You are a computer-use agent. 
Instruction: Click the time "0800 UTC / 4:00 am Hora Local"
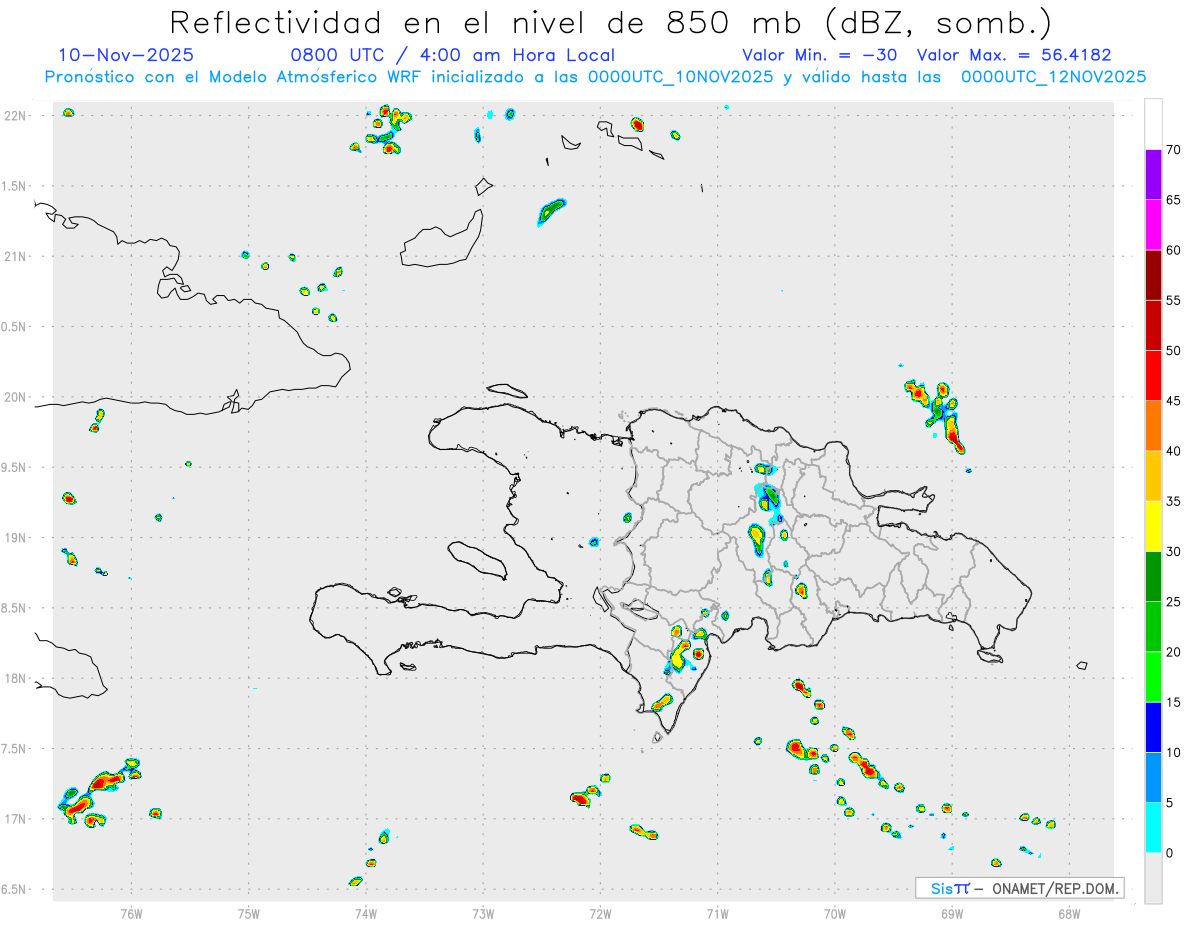[453, 55]
